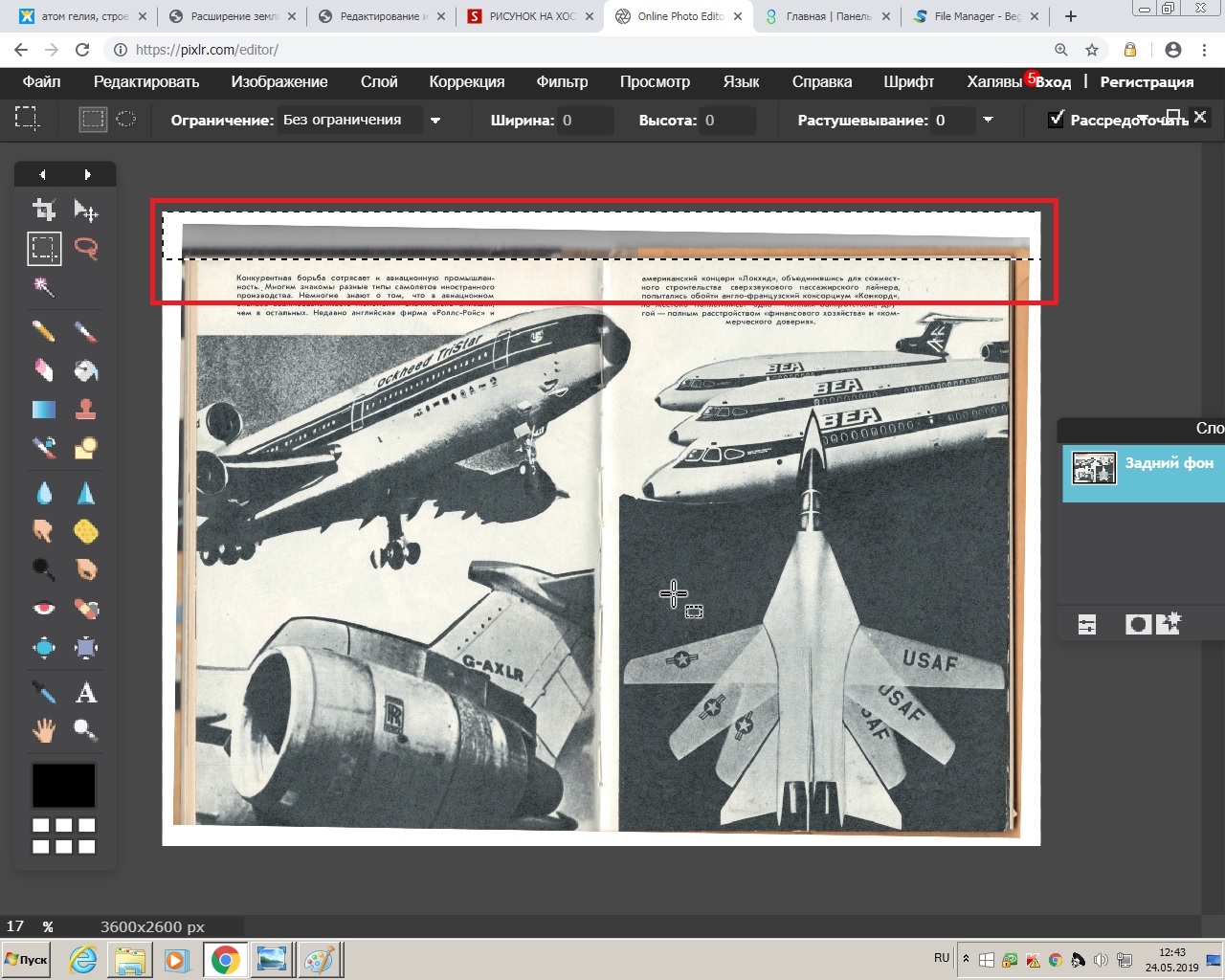Select the Paint Bucket tool
Image resolution: width=1225 pixels, height=980 pixels.
coord(86,370)
